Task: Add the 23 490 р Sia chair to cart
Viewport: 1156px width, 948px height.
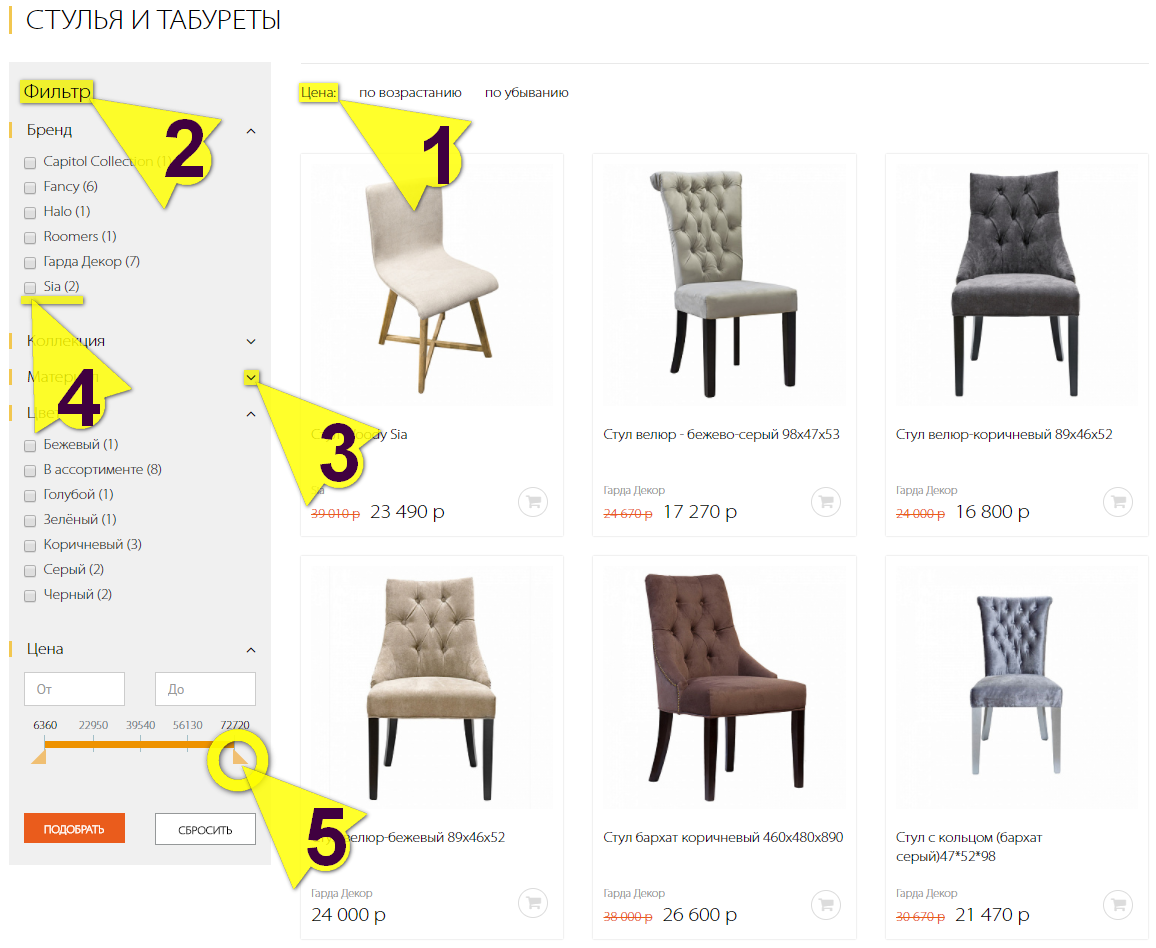Action: [533, 502]
